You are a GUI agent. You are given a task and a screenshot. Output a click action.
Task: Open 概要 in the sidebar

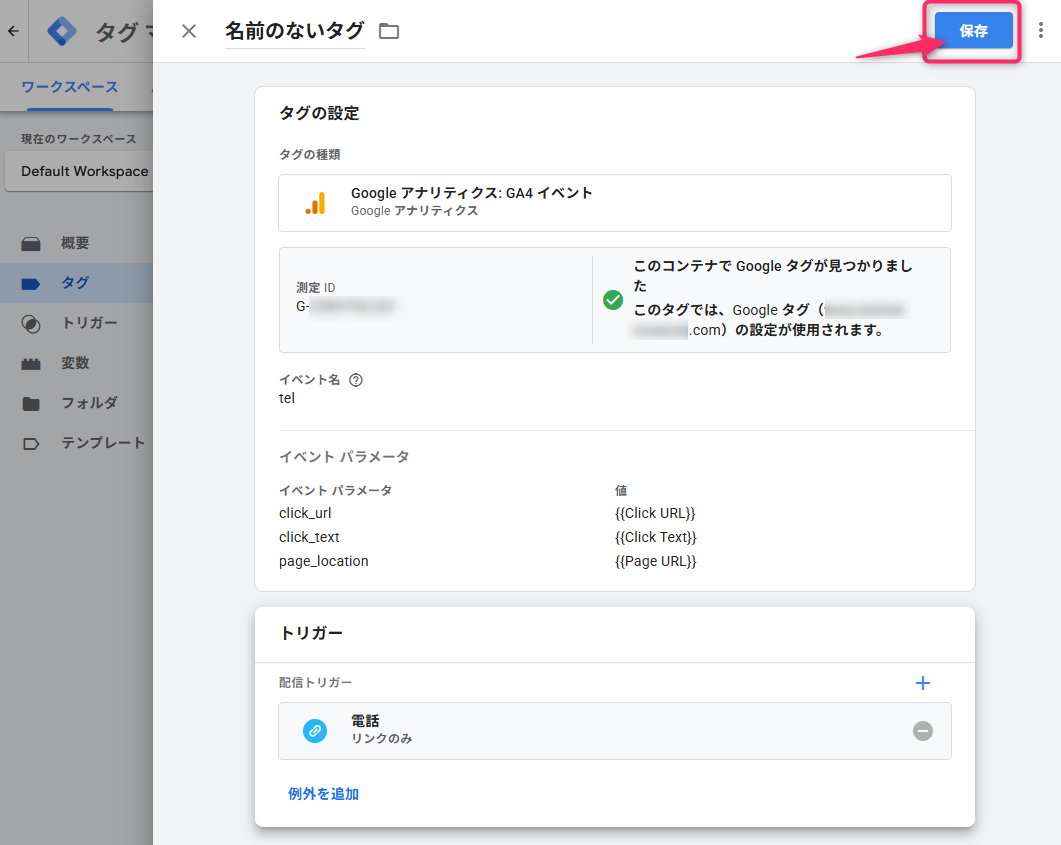[x=75, y=243]
